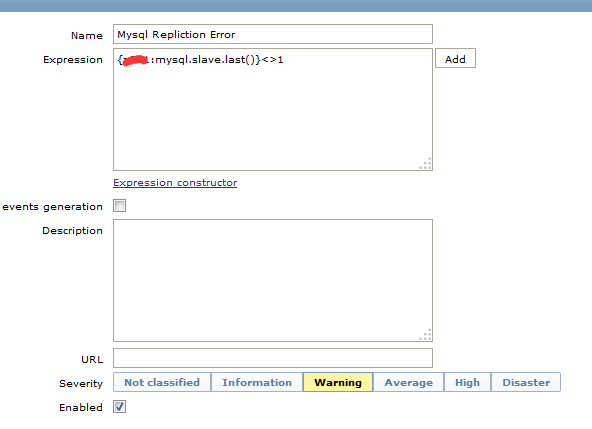Toggle the events generation checkbox

(x=119, y=206)
